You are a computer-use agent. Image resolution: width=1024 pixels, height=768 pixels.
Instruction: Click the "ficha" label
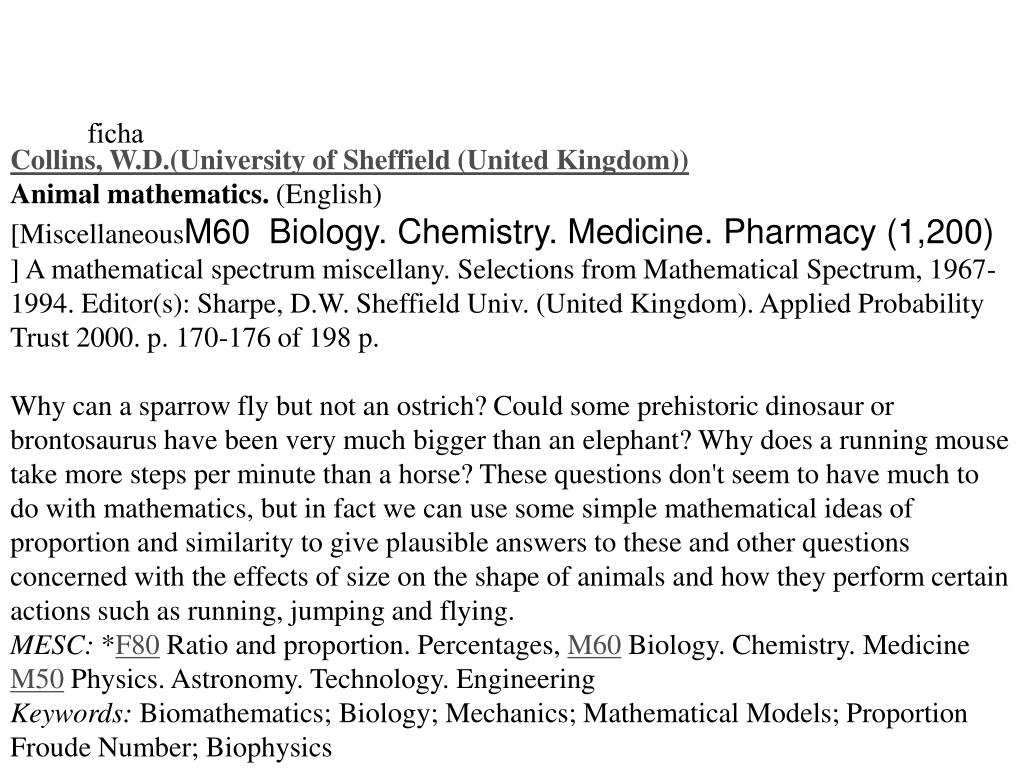[116, 134]
